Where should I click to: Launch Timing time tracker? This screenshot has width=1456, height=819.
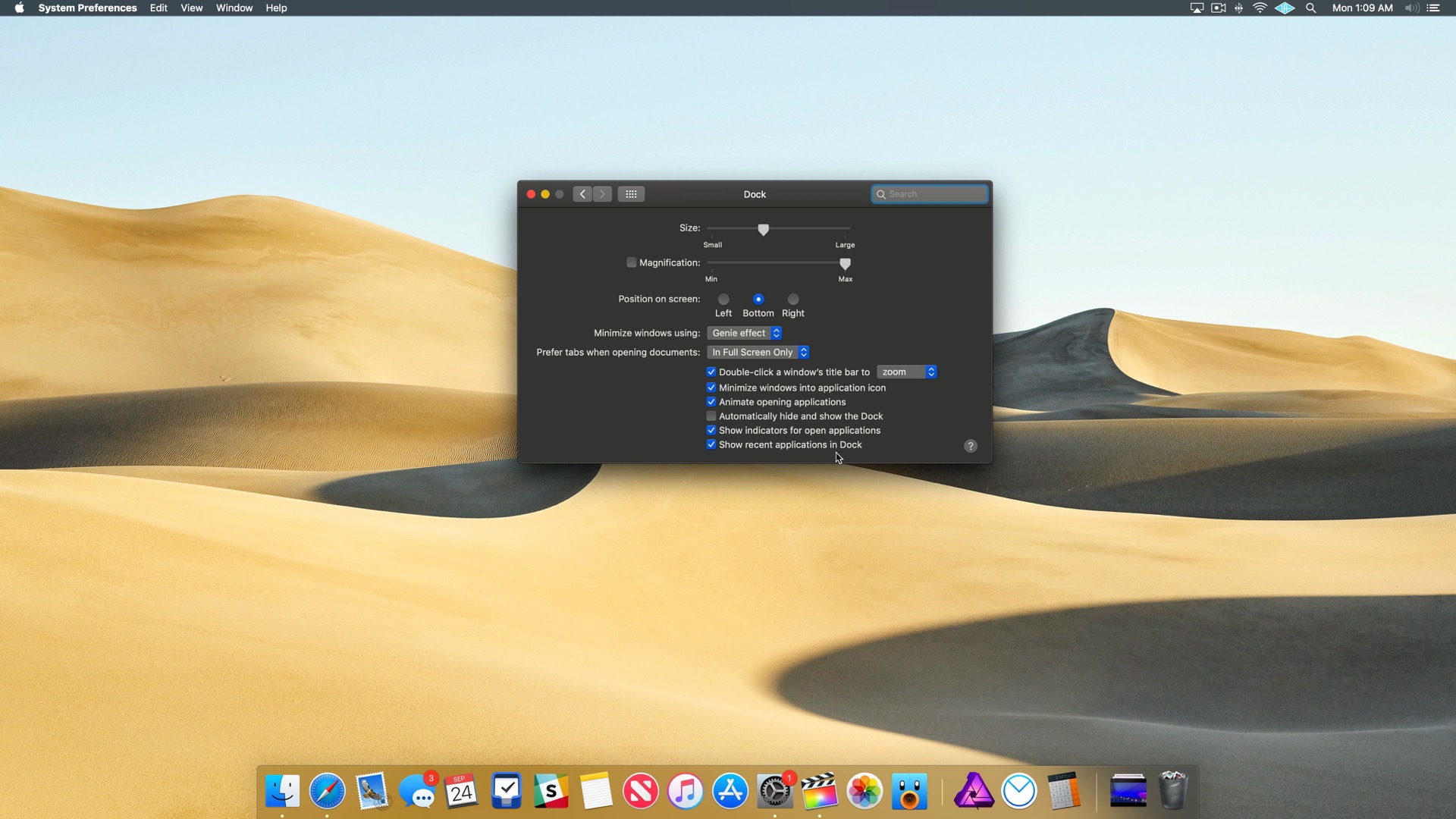(1018, 791)
